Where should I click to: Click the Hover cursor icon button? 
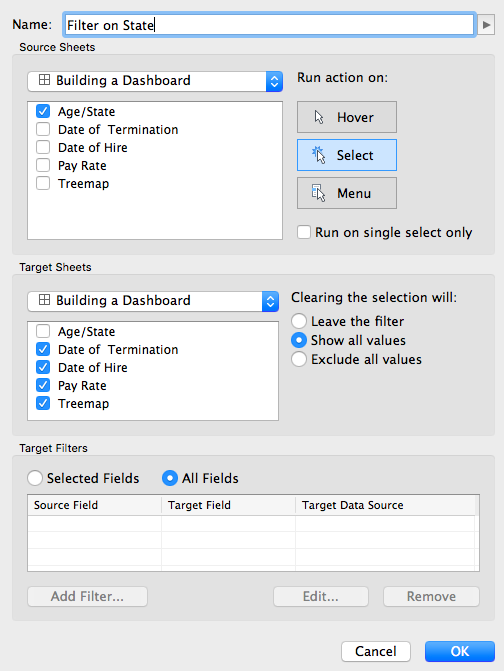(x=347, y=117)
